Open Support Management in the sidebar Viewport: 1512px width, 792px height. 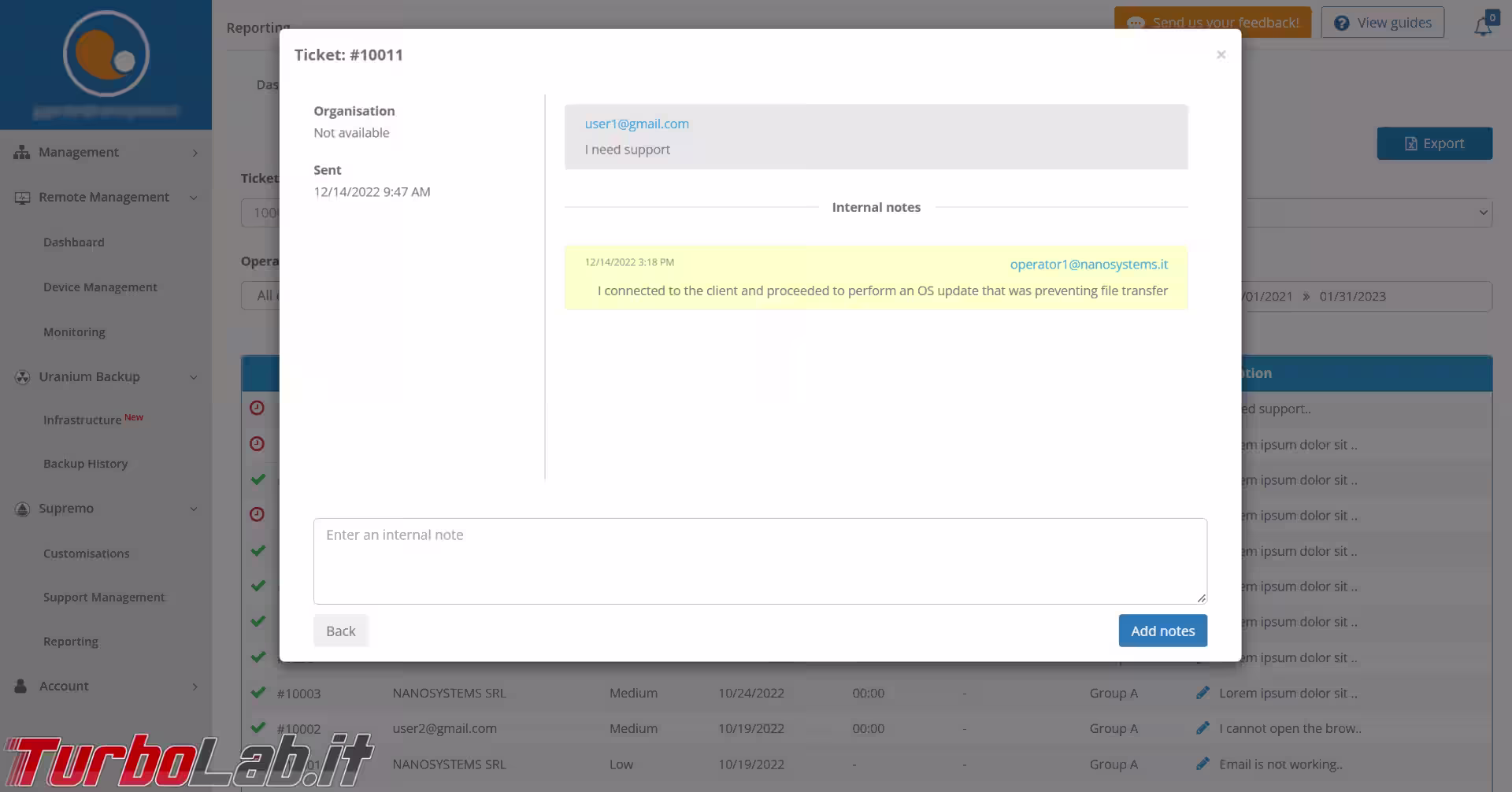click(104, 598)
